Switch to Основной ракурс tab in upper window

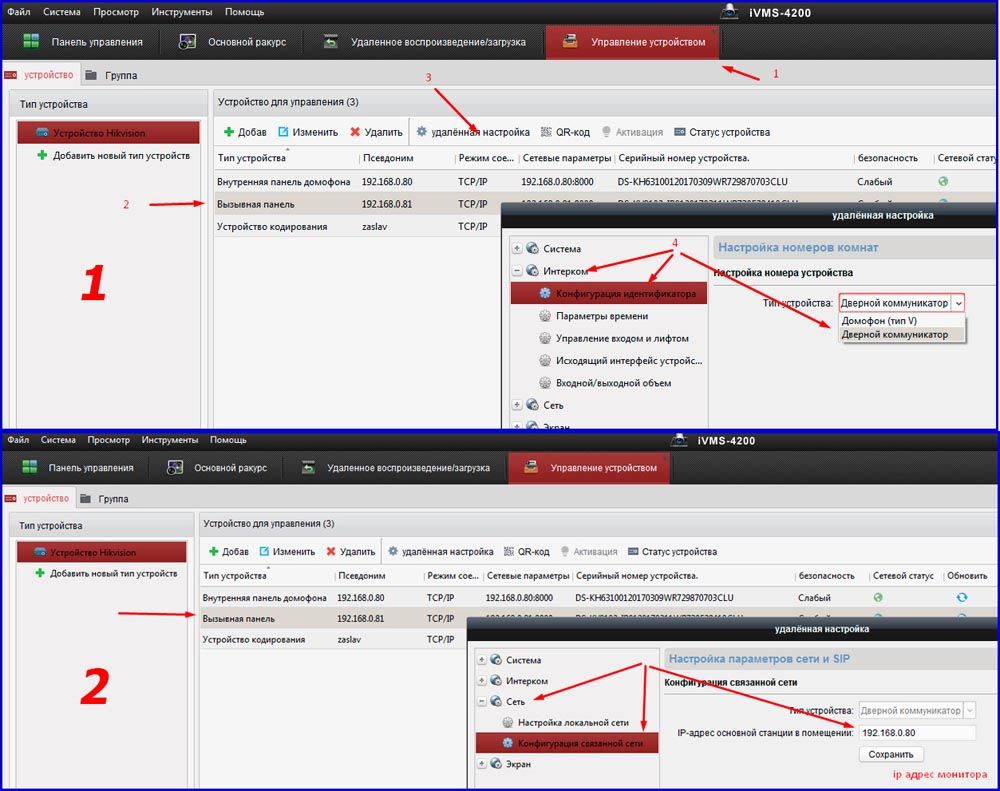[x=188, y=42]
